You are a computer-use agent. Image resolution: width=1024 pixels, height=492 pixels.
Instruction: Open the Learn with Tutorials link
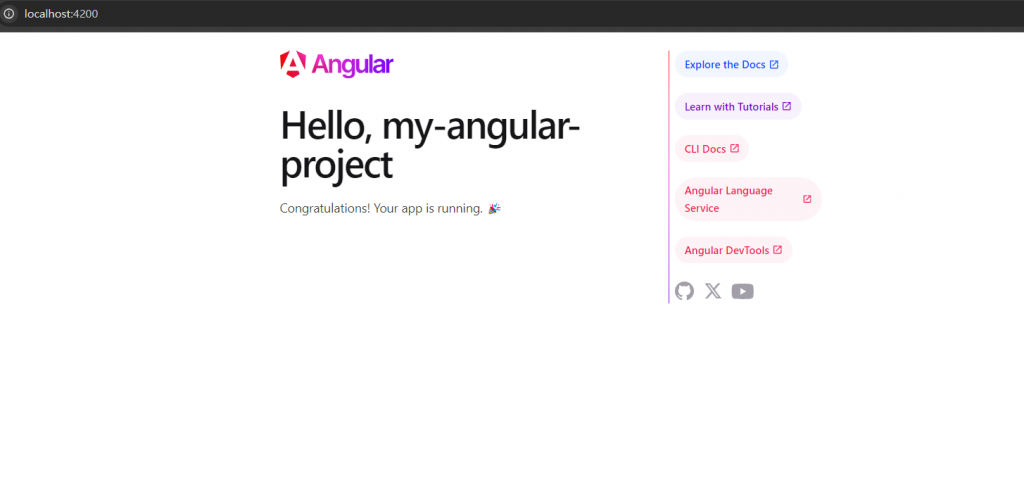point(738,107)
